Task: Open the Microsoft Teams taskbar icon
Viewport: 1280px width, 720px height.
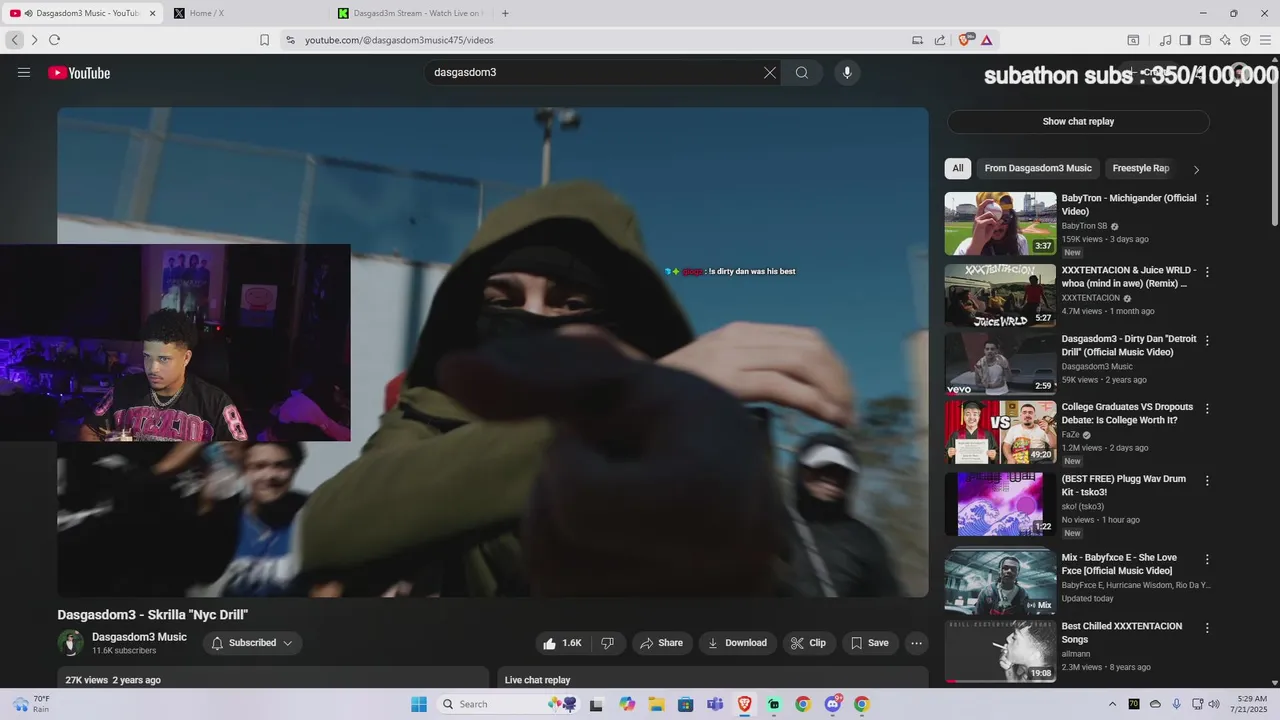Action: click(x=715, y=704)
